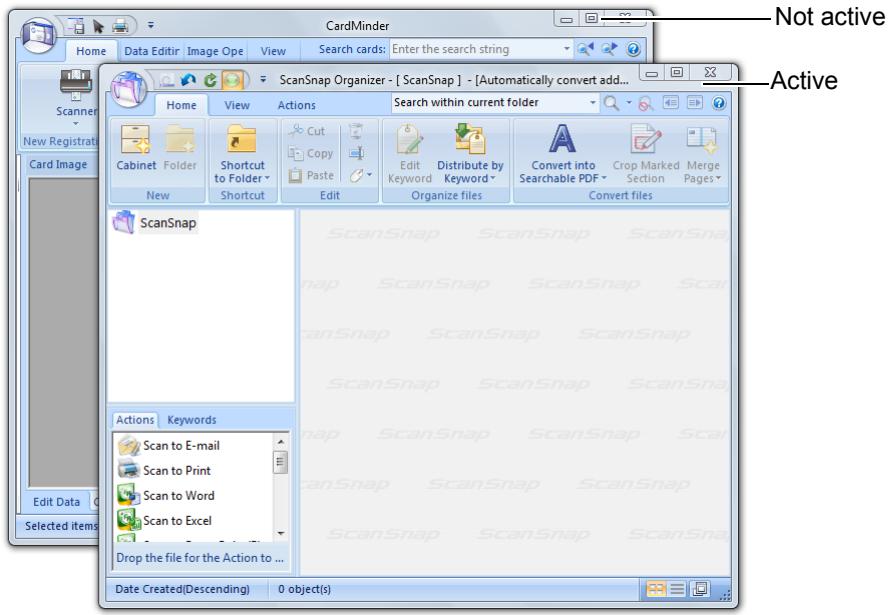The height and width of the screenshot is (615, 890).
Task: Expand Merge Pages dropdown
Action: tap(718, 179)
